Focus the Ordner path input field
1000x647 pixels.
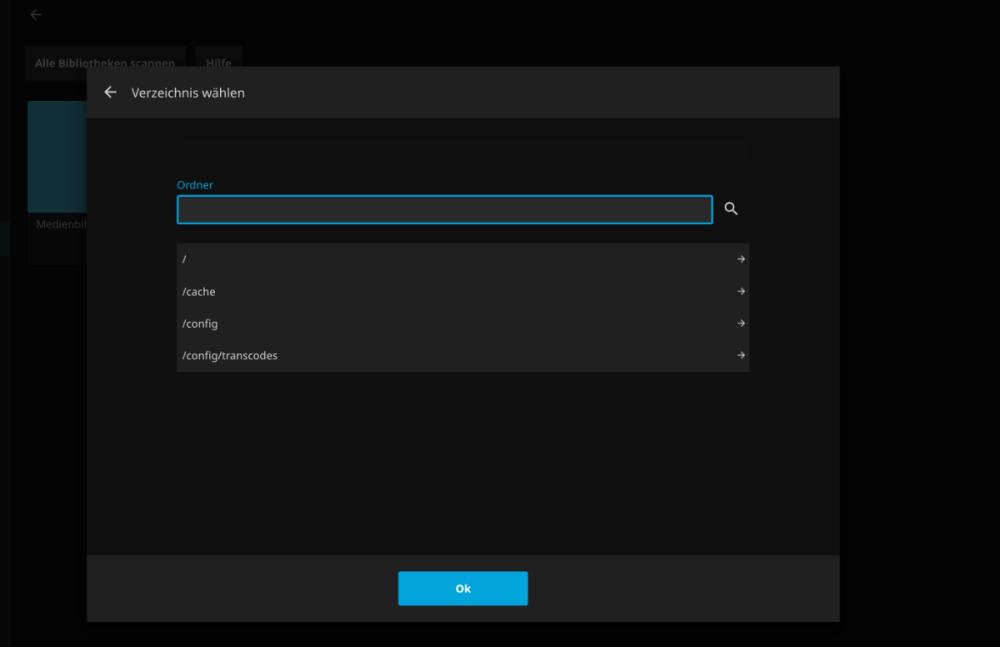pos(444,209)
